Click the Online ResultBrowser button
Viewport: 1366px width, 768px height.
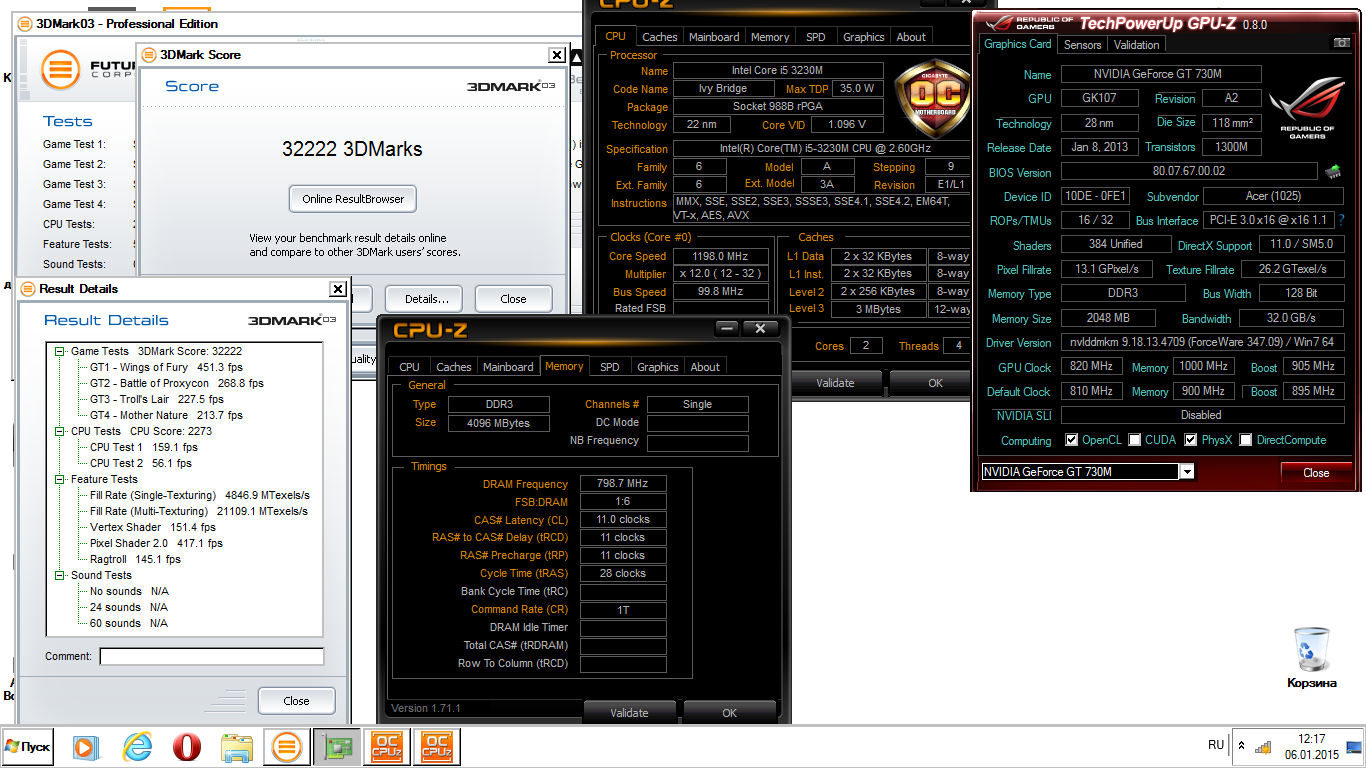pyautogui.click(x=353, y=199)
